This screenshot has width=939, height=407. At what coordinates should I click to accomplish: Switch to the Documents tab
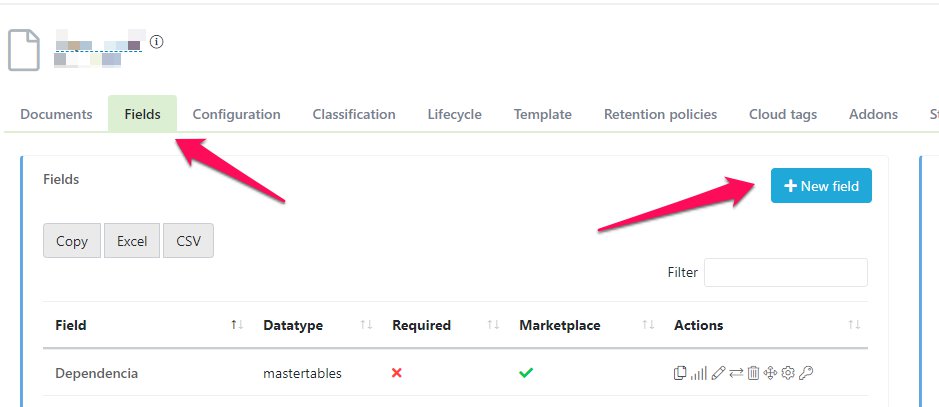pyautogui.click(x=56, y=114)
